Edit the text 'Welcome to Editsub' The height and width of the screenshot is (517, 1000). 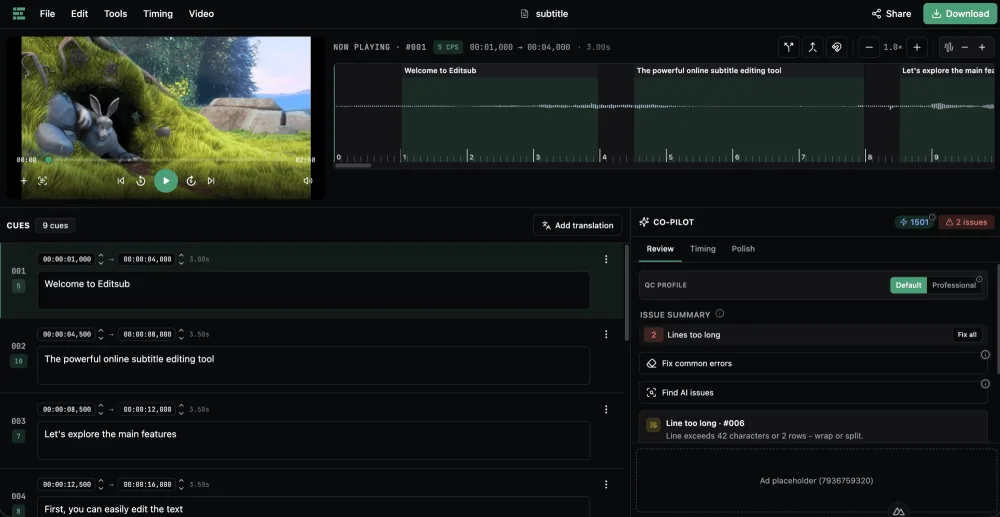[313, 290]
